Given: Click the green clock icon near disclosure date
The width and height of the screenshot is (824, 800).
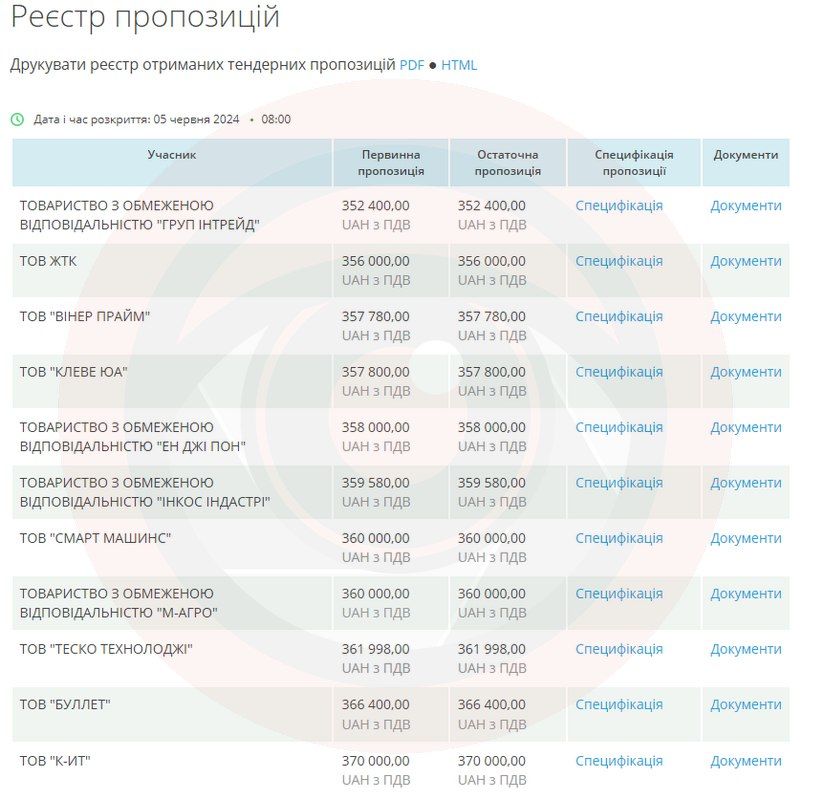Looking at the screenshot, I should tap(17, 119).
